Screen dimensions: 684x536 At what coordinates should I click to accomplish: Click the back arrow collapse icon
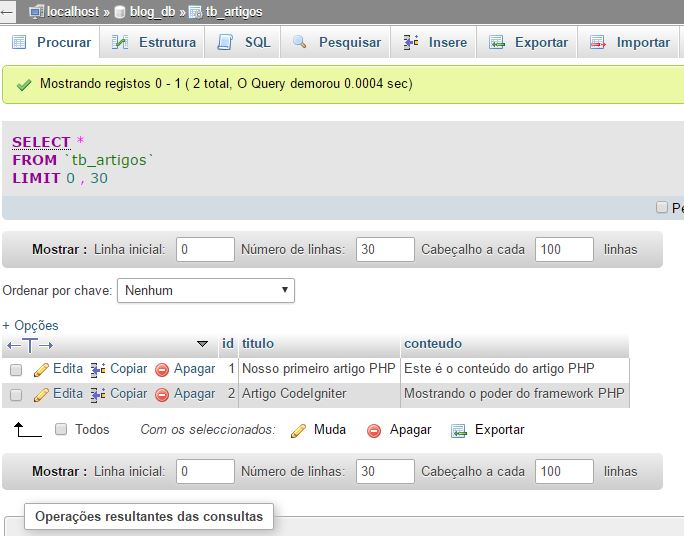pyautogui.click(x=7, y=12)
